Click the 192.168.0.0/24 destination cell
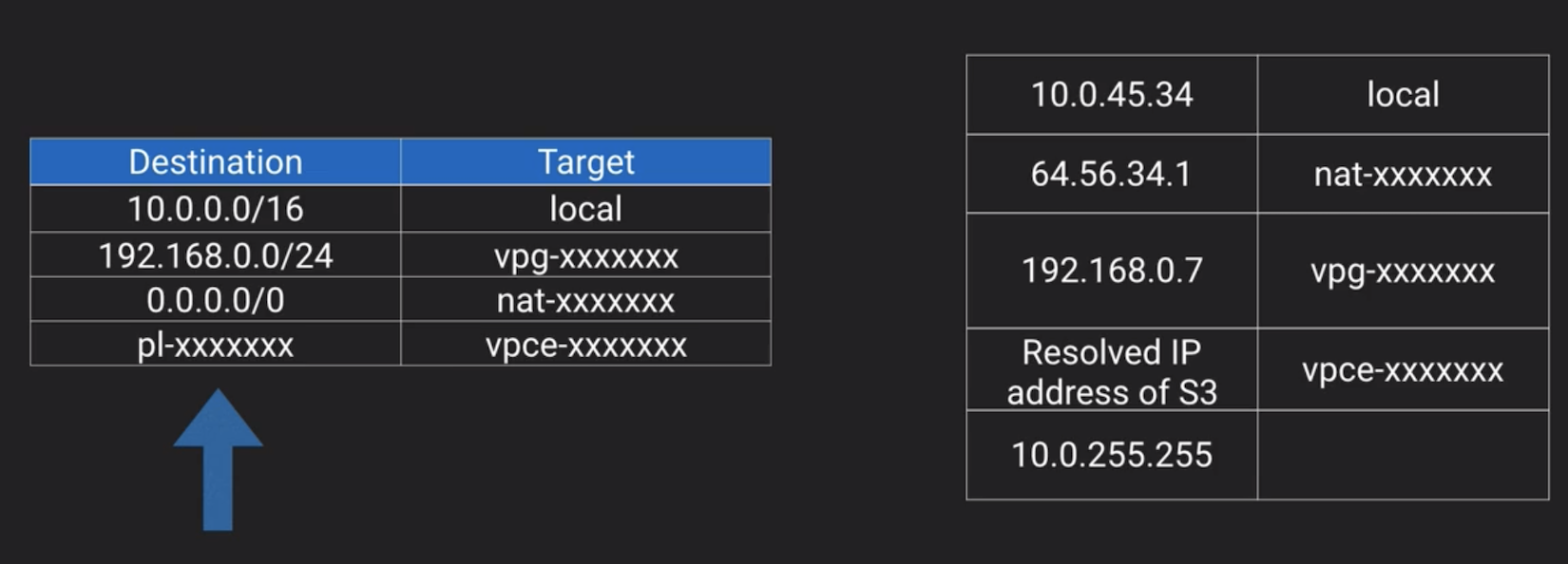This screenshot has width=1568, height=564. click(x=216, y=255)
